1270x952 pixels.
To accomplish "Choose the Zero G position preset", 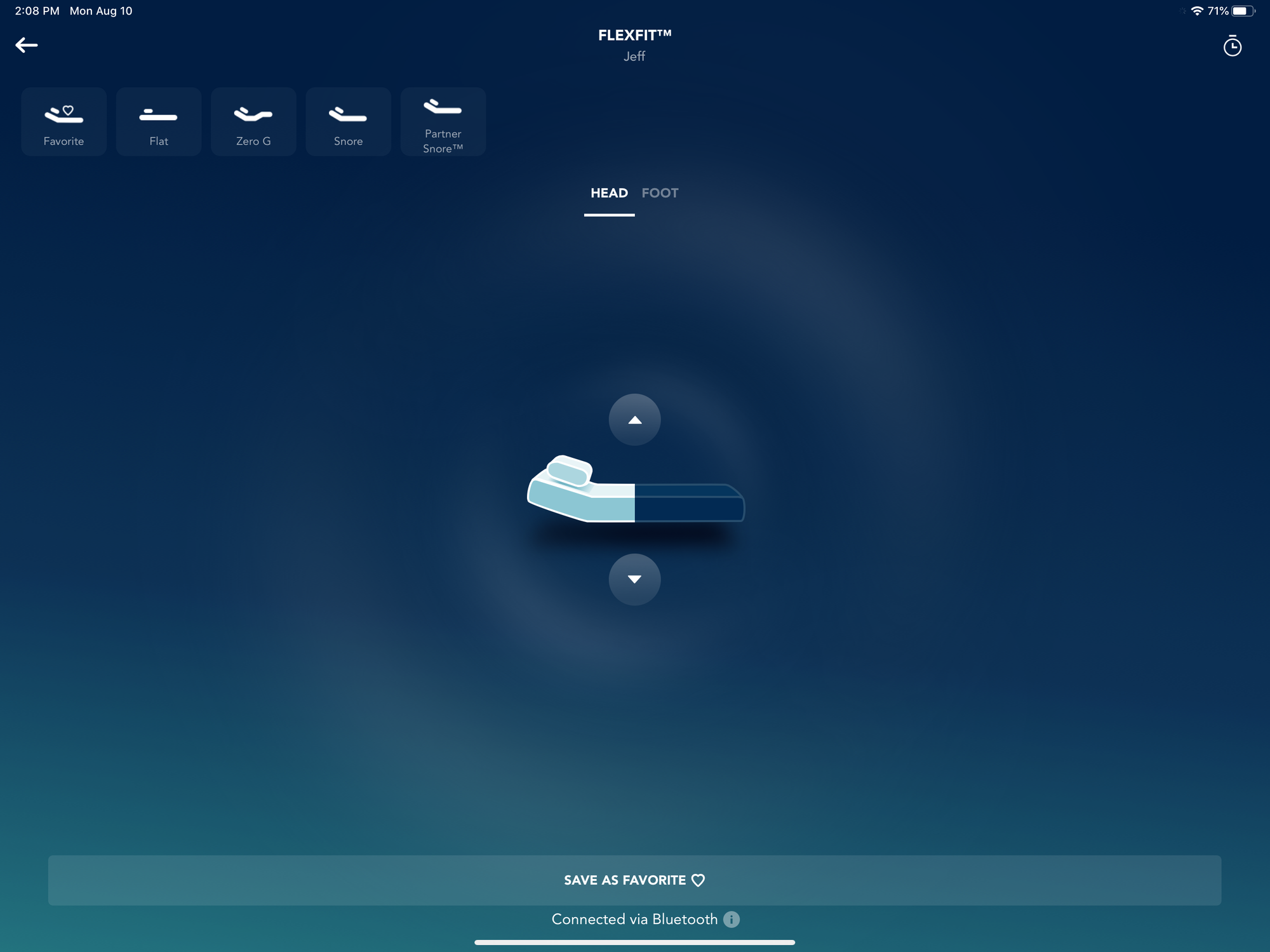I will click(253, 122).
